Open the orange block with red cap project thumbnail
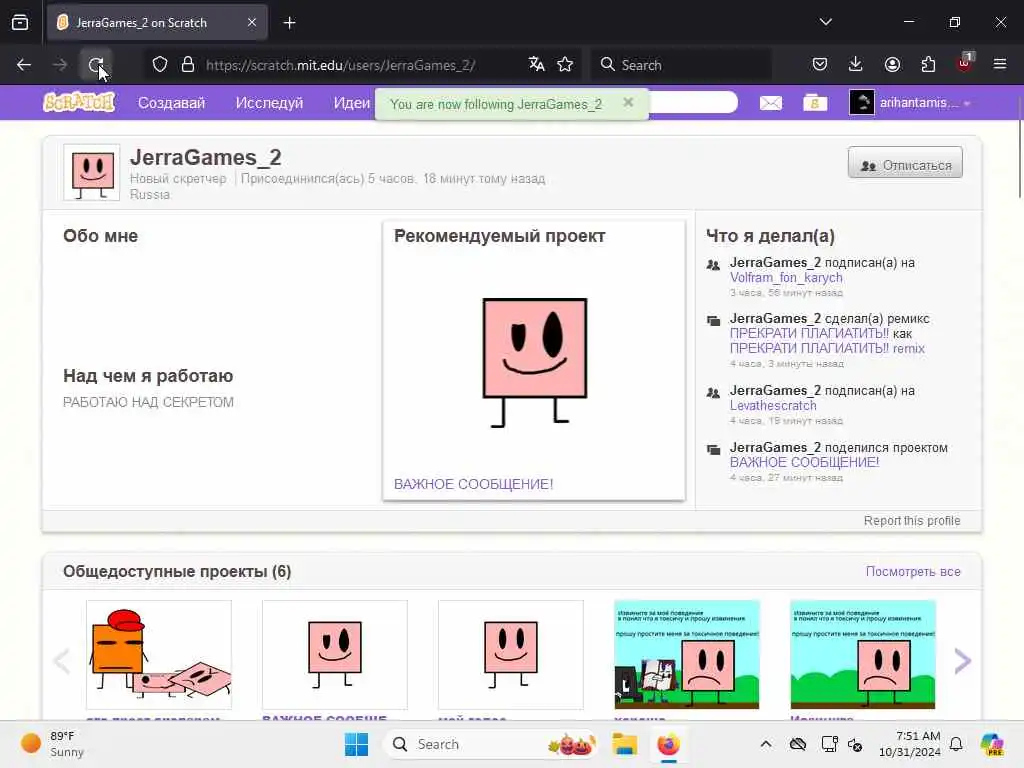Image resolution: width=1024 pixels, height=768 pixels. click(159, 654)
